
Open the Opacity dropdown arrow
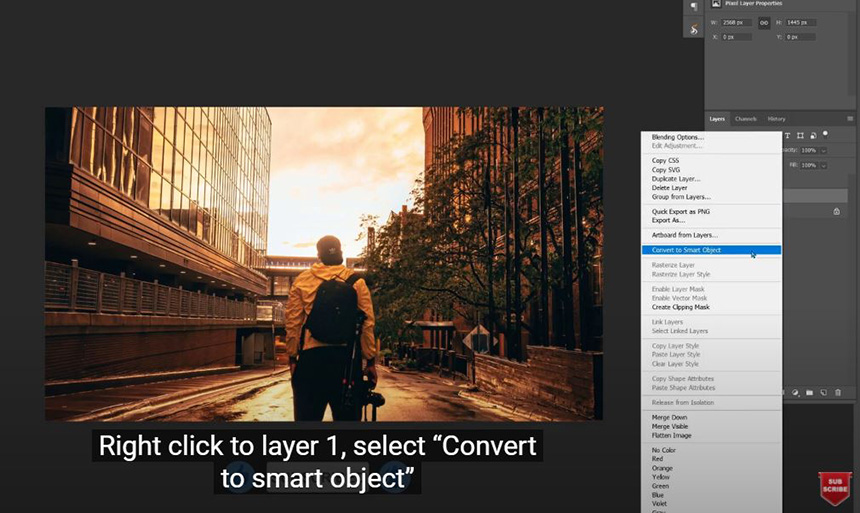(824, 150)
